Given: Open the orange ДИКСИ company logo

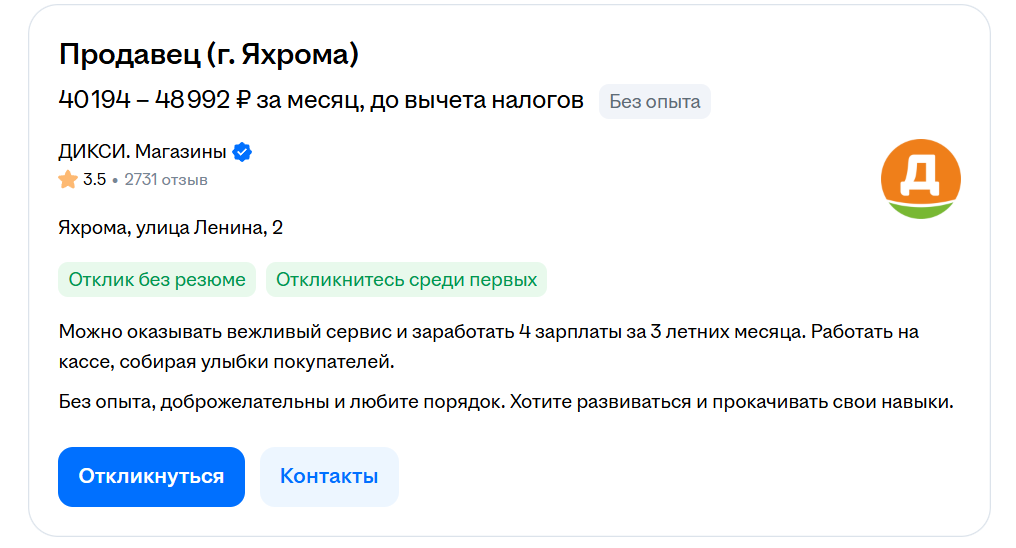Looking at the screenshot, I should coord(920,179).
